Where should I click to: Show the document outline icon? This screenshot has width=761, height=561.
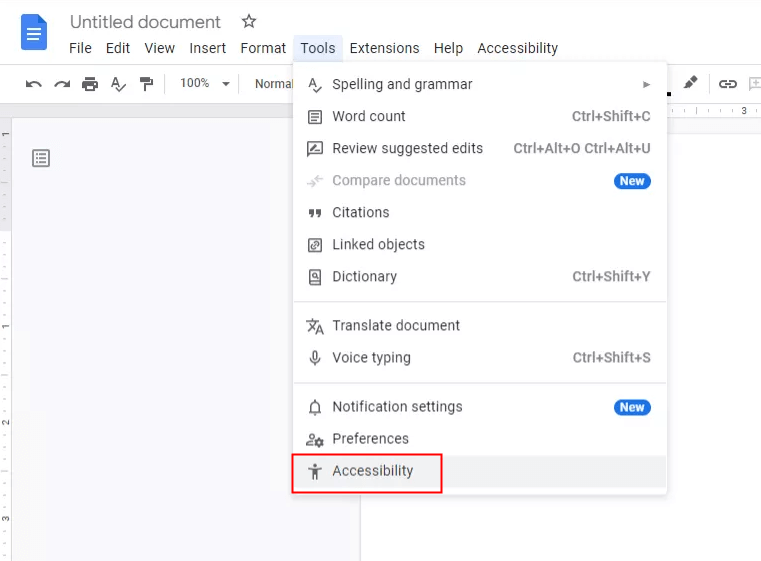(41, 158)
